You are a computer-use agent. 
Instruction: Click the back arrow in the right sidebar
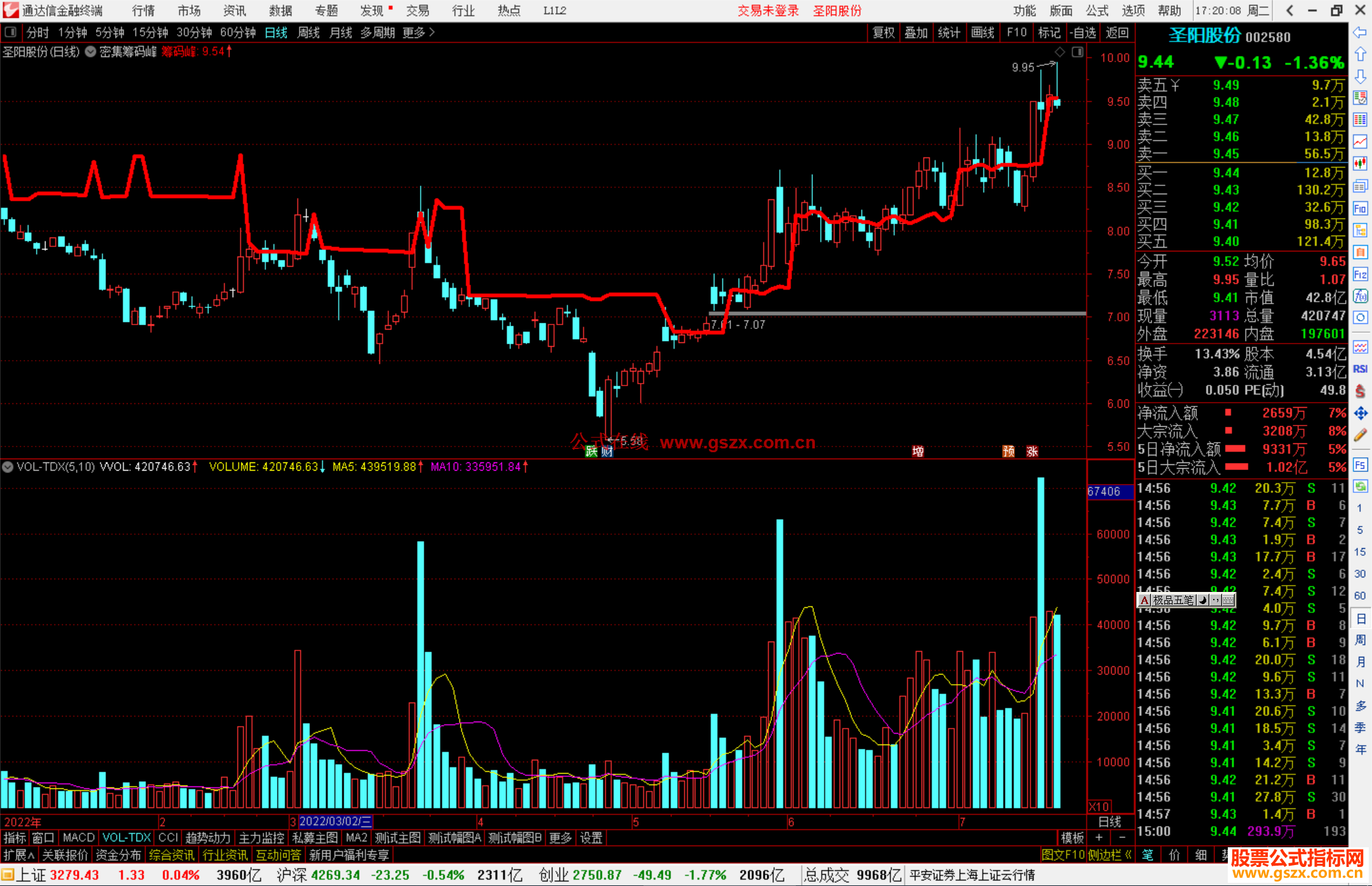click(x=1360, y=32)
